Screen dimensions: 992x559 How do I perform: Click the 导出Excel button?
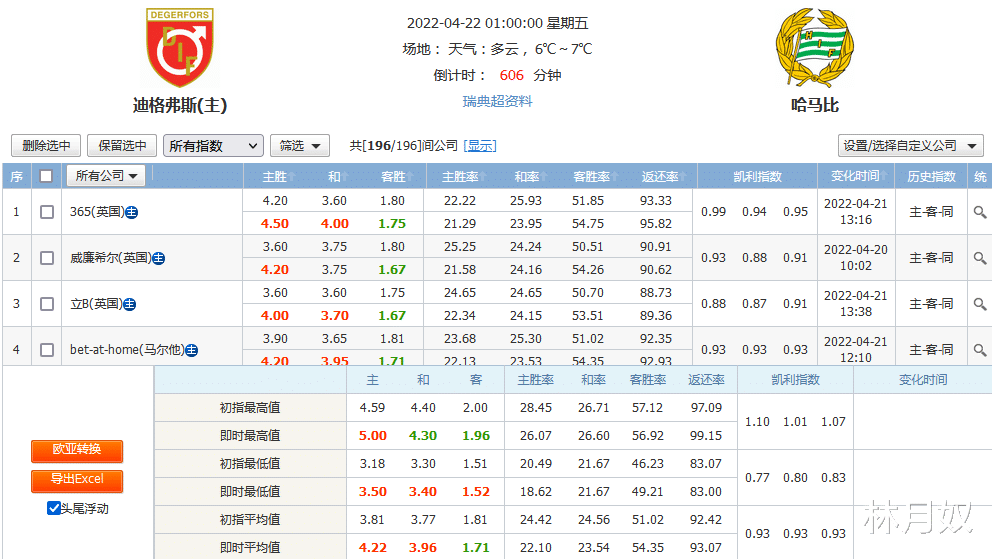[77, 480]
